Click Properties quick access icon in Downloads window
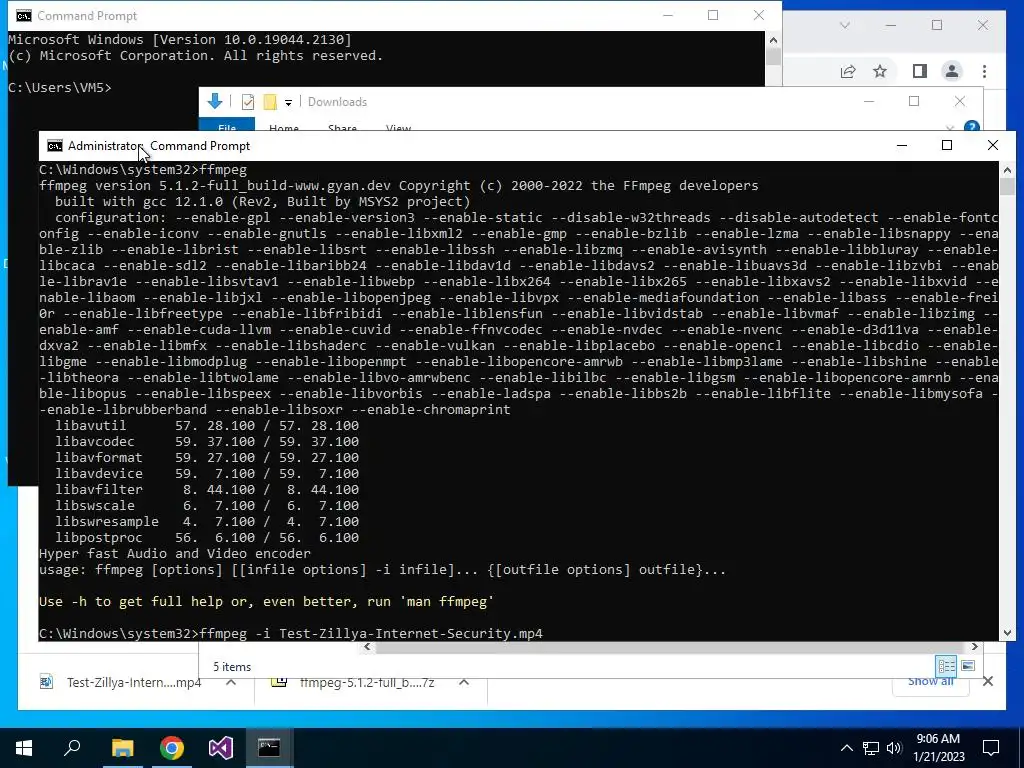 tap(248, 102)
